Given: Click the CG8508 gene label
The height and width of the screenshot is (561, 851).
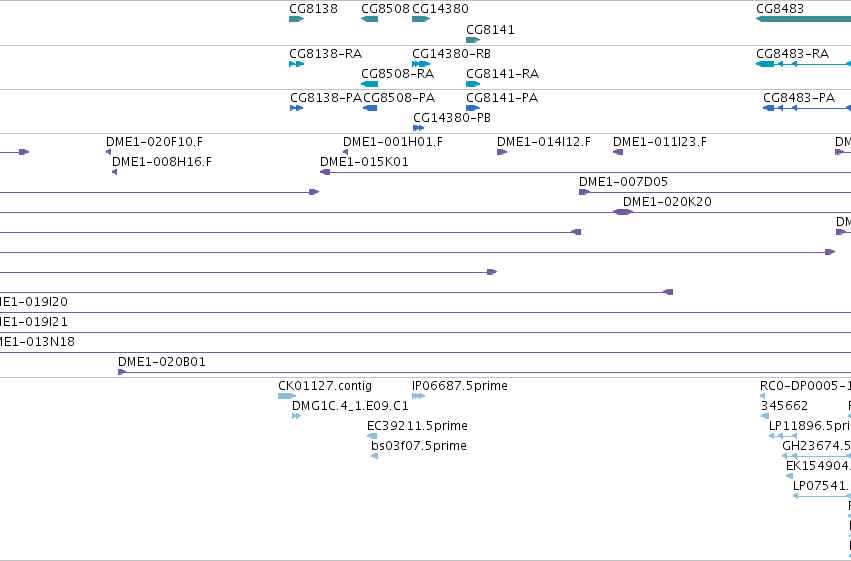Looking at the screenshot, I should [x=385, y=9].
